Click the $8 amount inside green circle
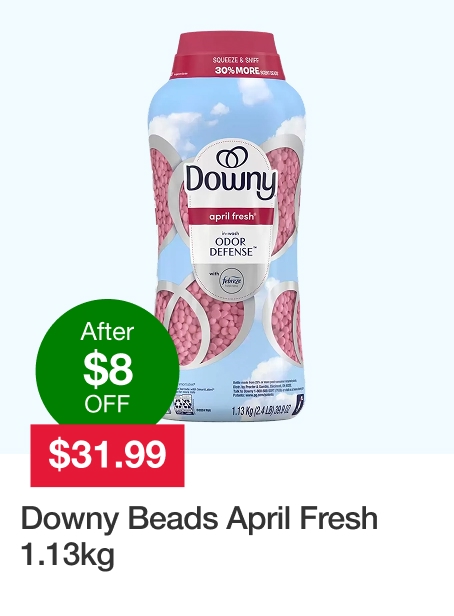This screenshot has height=616, width=454. [x=108, y=370]
